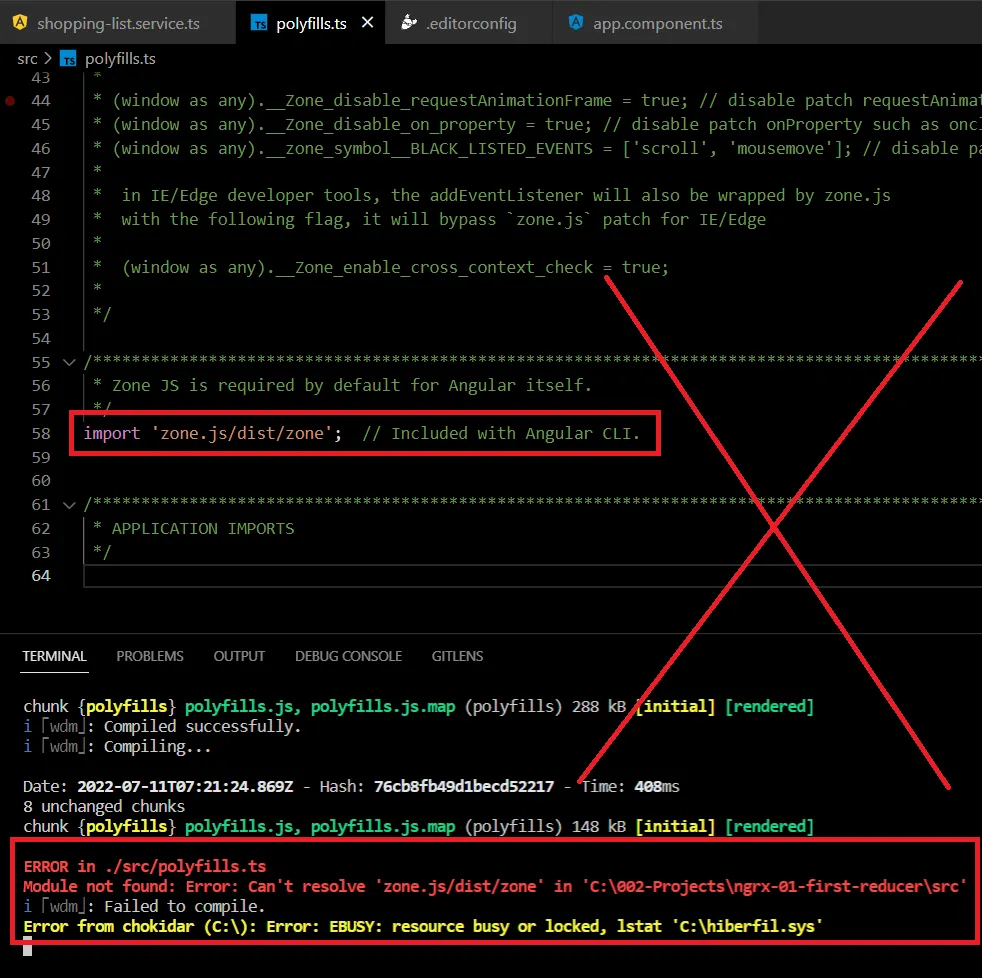Click '__Zone_disable_on_property' on line 45

click(x=391, y=124)
